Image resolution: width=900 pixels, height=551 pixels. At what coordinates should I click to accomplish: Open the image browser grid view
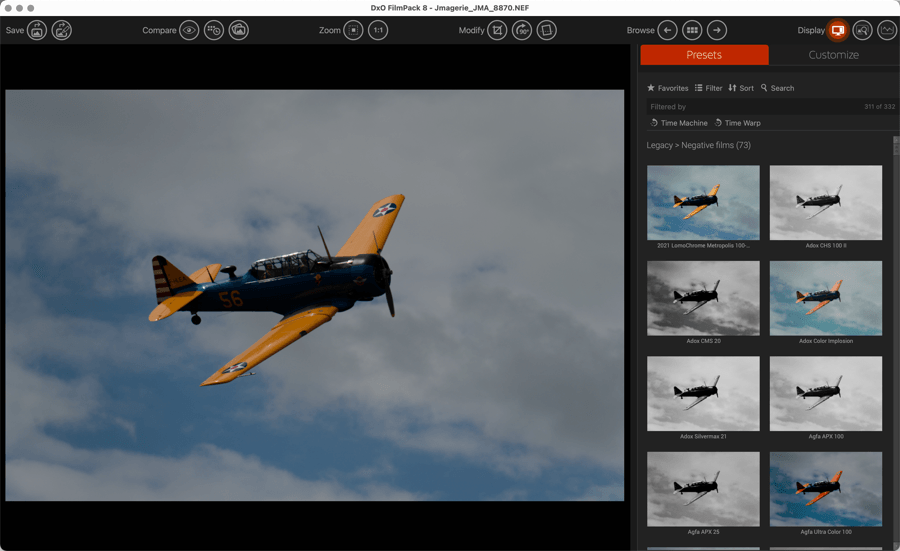[691, 31]
